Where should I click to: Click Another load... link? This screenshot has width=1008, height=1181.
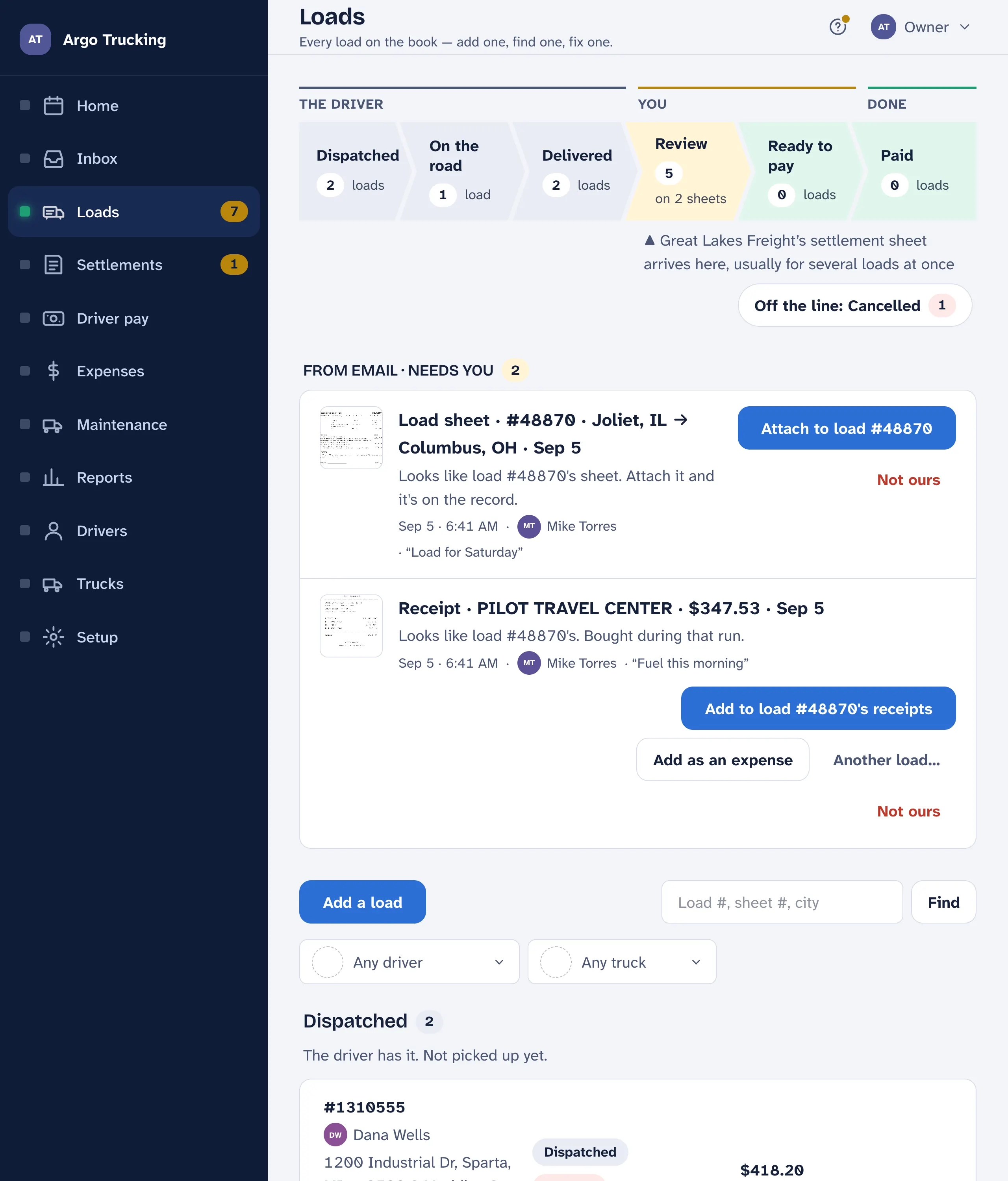(x=887, y=760)
